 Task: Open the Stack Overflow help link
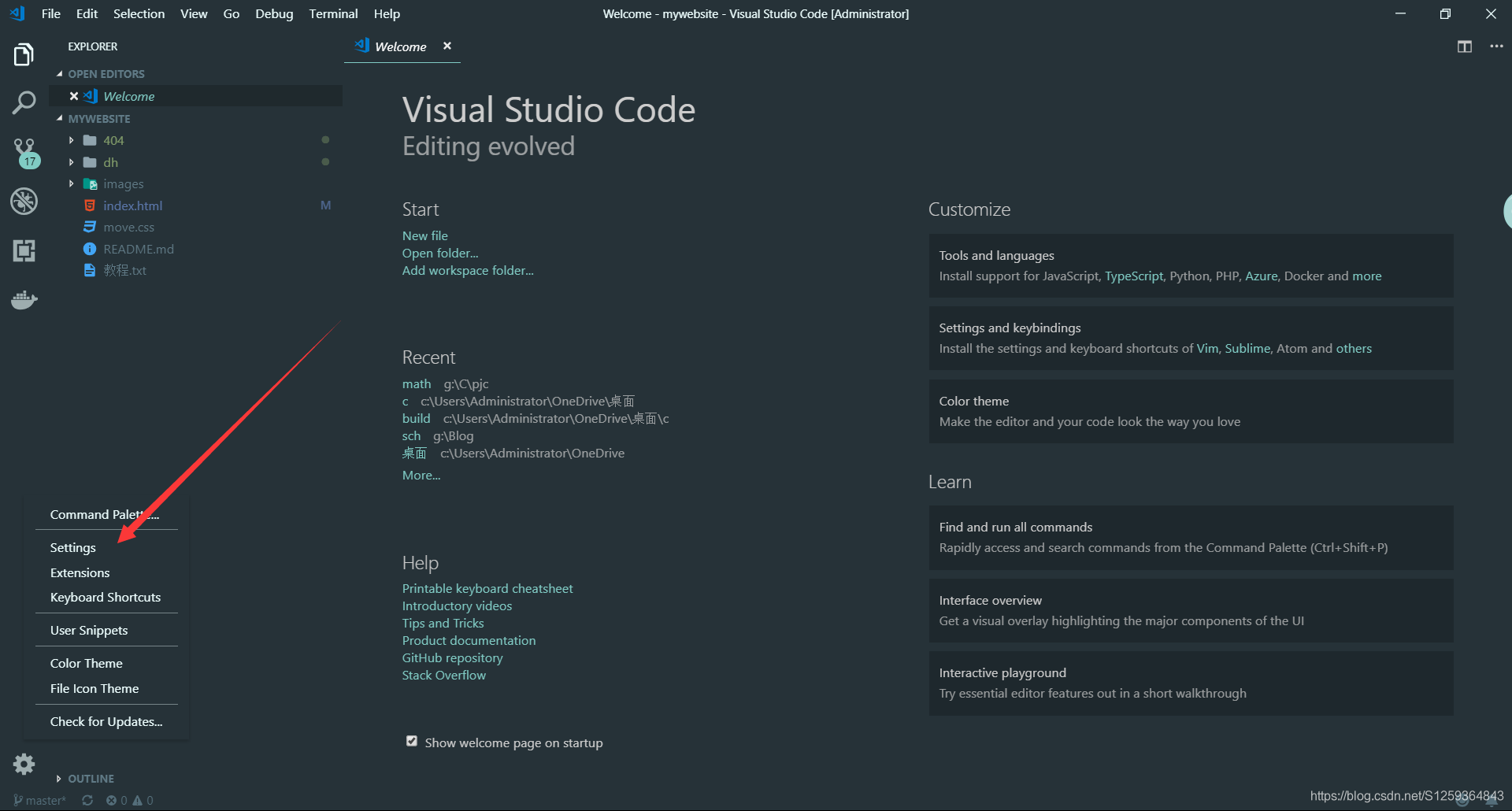[x=444, y=675]
